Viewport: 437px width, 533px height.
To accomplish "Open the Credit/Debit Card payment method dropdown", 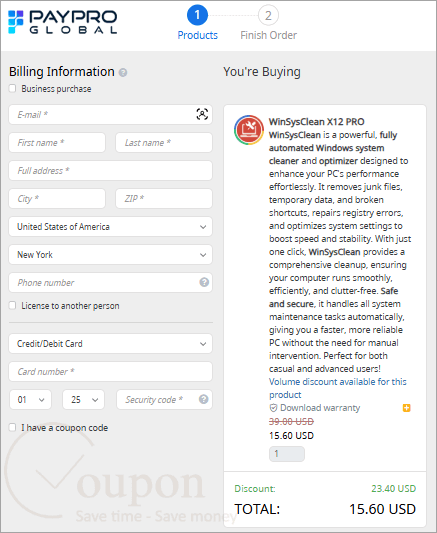I will [x=110, y=344].
